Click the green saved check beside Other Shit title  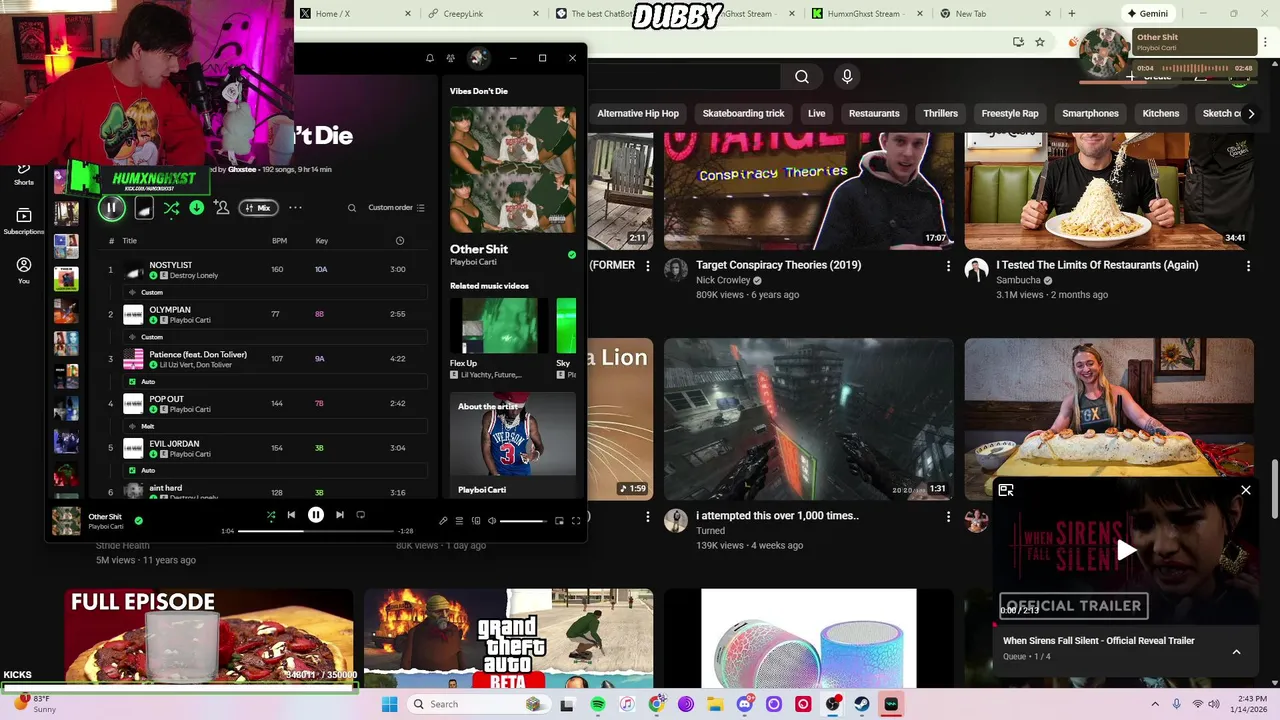pos(572,255)
